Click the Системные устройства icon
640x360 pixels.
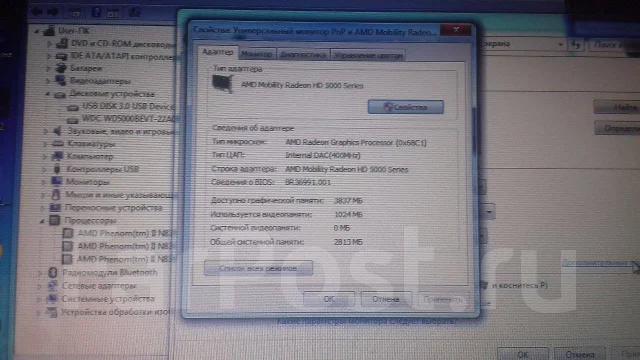[52, 299]
